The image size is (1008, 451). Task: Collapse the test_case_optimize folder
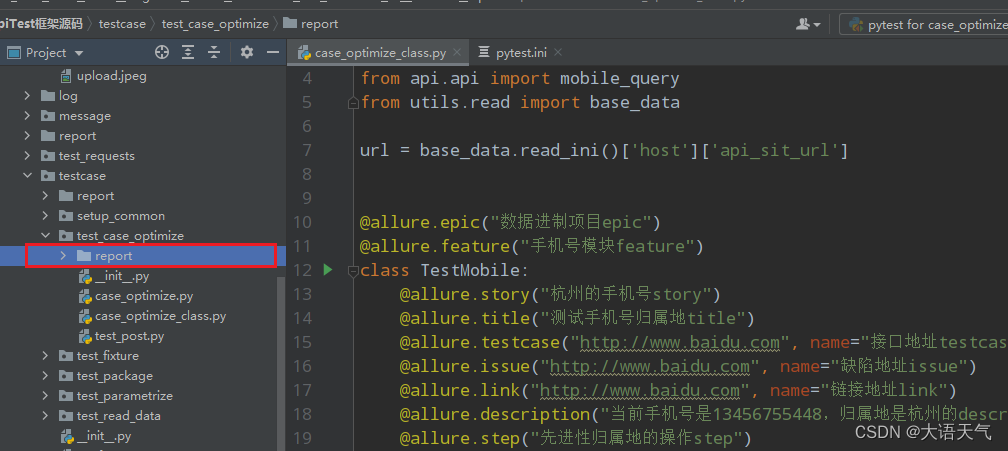[45, 236]
